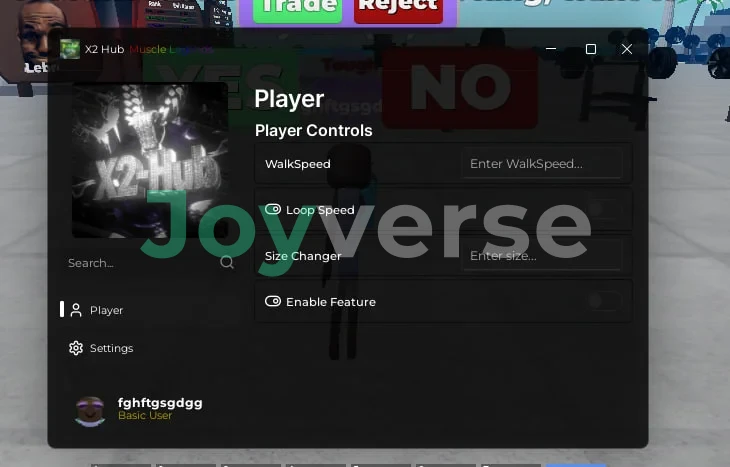730x467 pixels.
Task: Click the X2 Hub logo in title bar
Action: pos(69,49)
